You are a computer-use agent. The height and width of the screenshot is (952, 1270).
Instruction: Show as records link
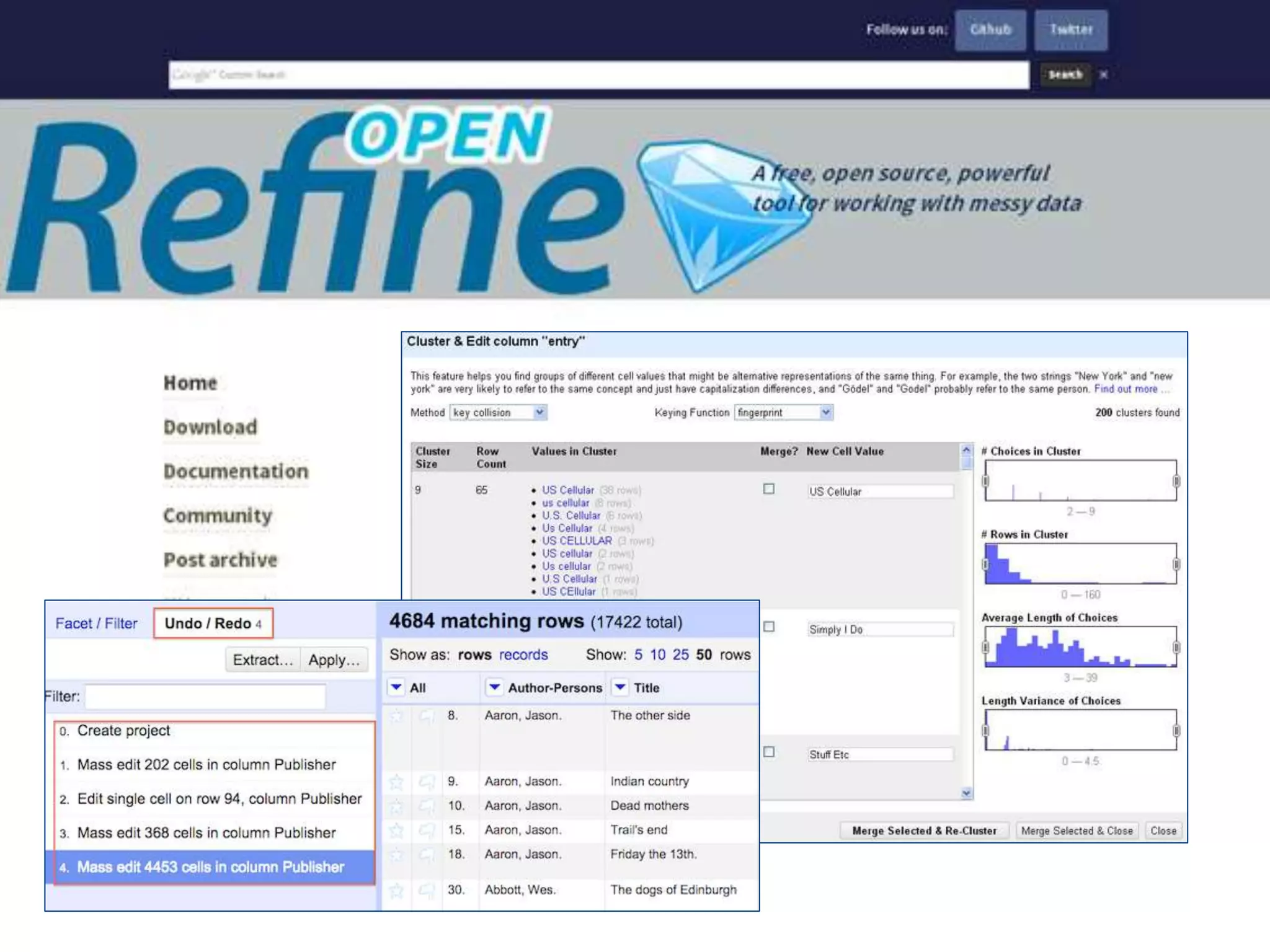(523, 655)
